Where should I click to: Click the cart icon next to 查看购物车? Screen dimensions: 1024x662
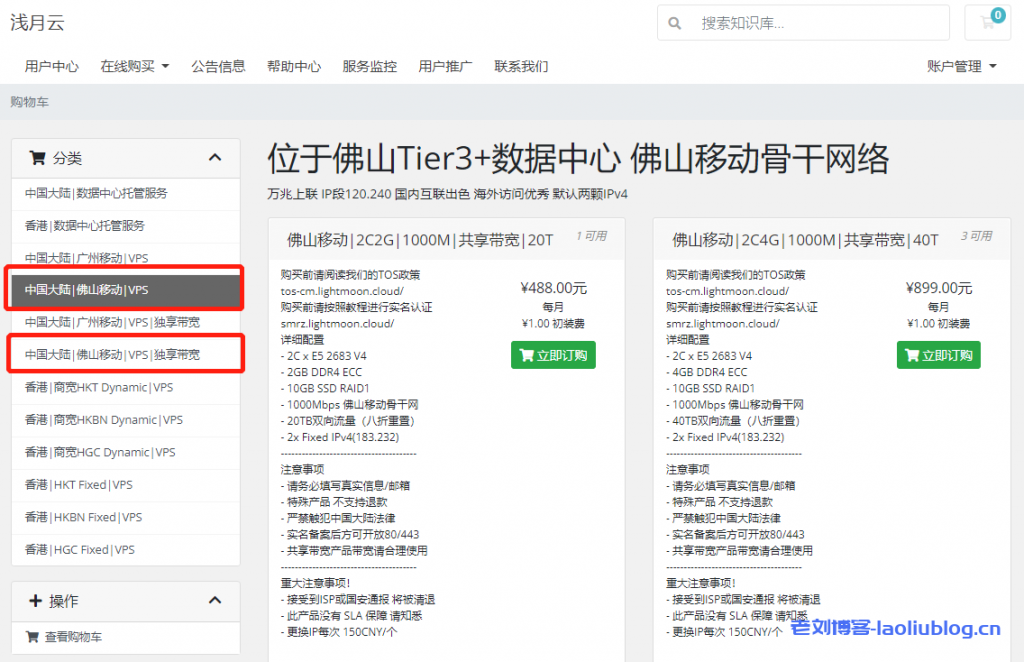33,636
